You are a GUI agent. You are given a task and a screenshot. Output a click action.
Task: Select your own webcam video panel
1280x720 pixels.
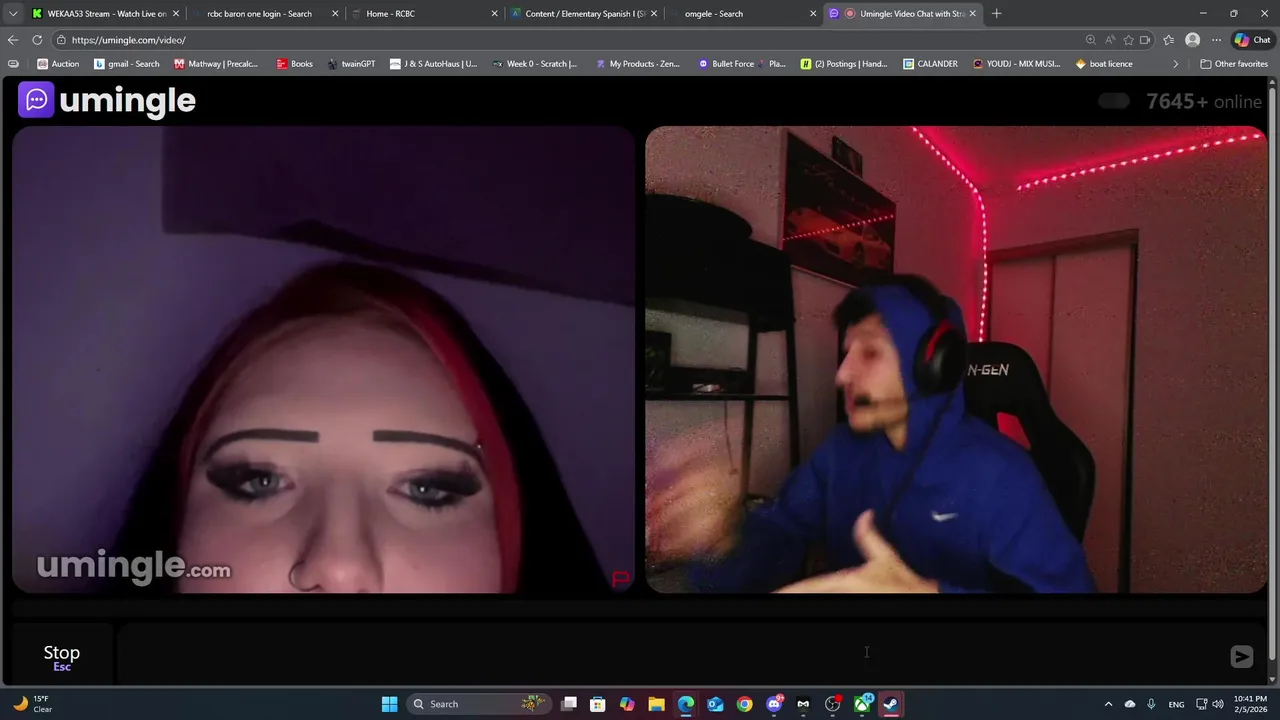tap(956, 360)
